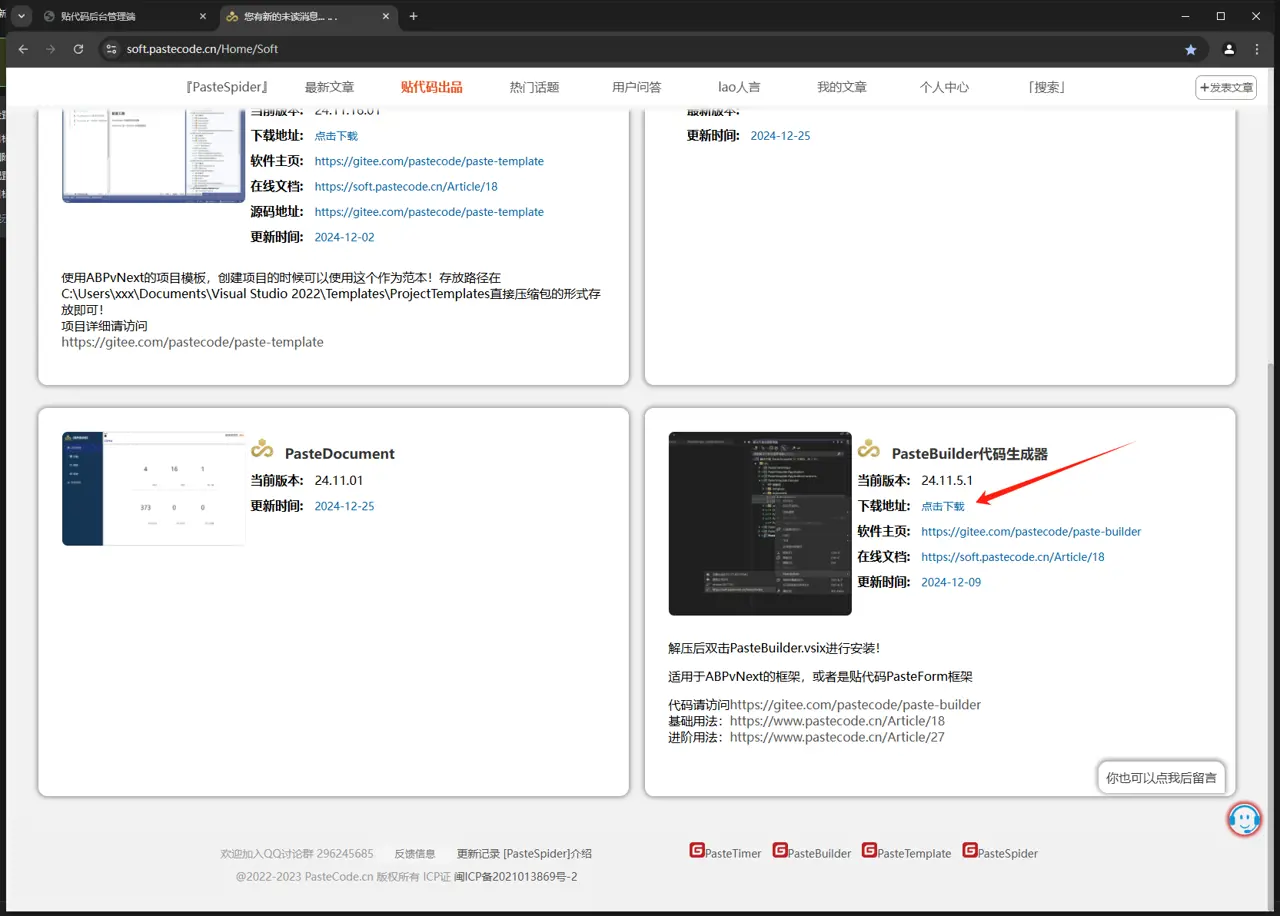The height and width of the screenshot is (916, 1280).
Task: Open the 「搜索」 nav item
Action: [x=1047, y=87]
